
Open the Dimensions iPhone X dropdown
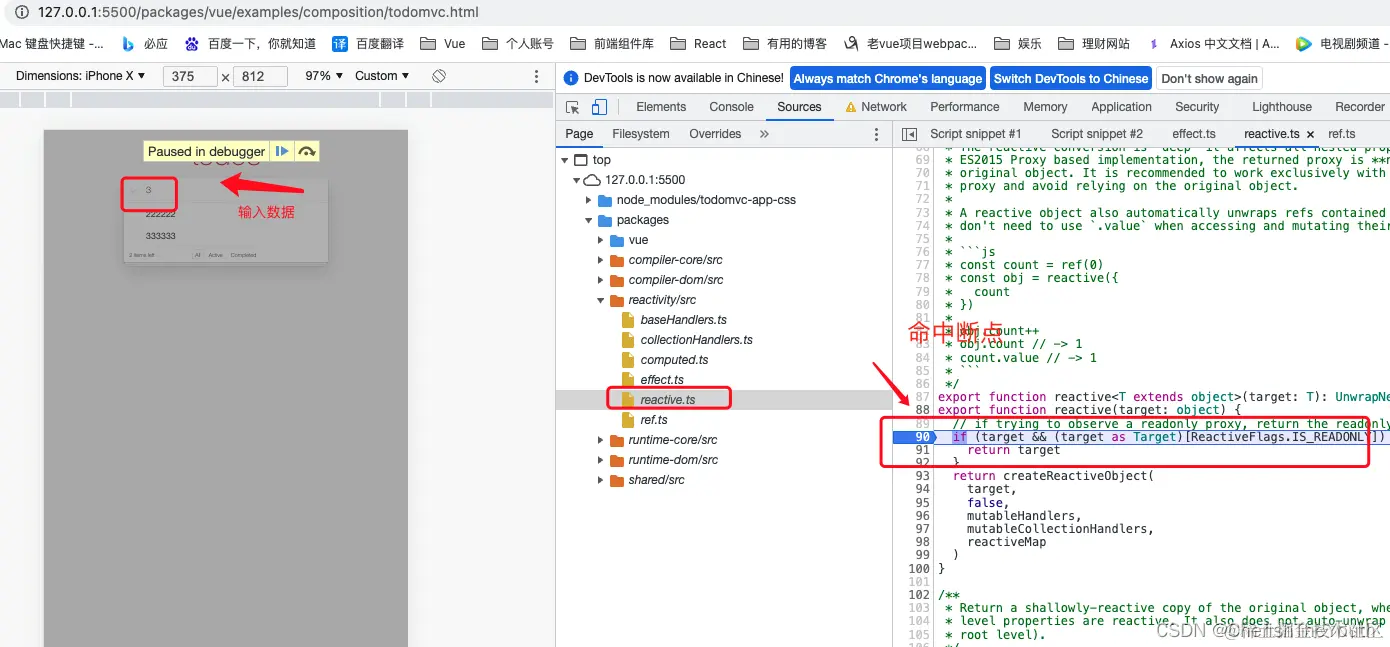pos(80,76)
